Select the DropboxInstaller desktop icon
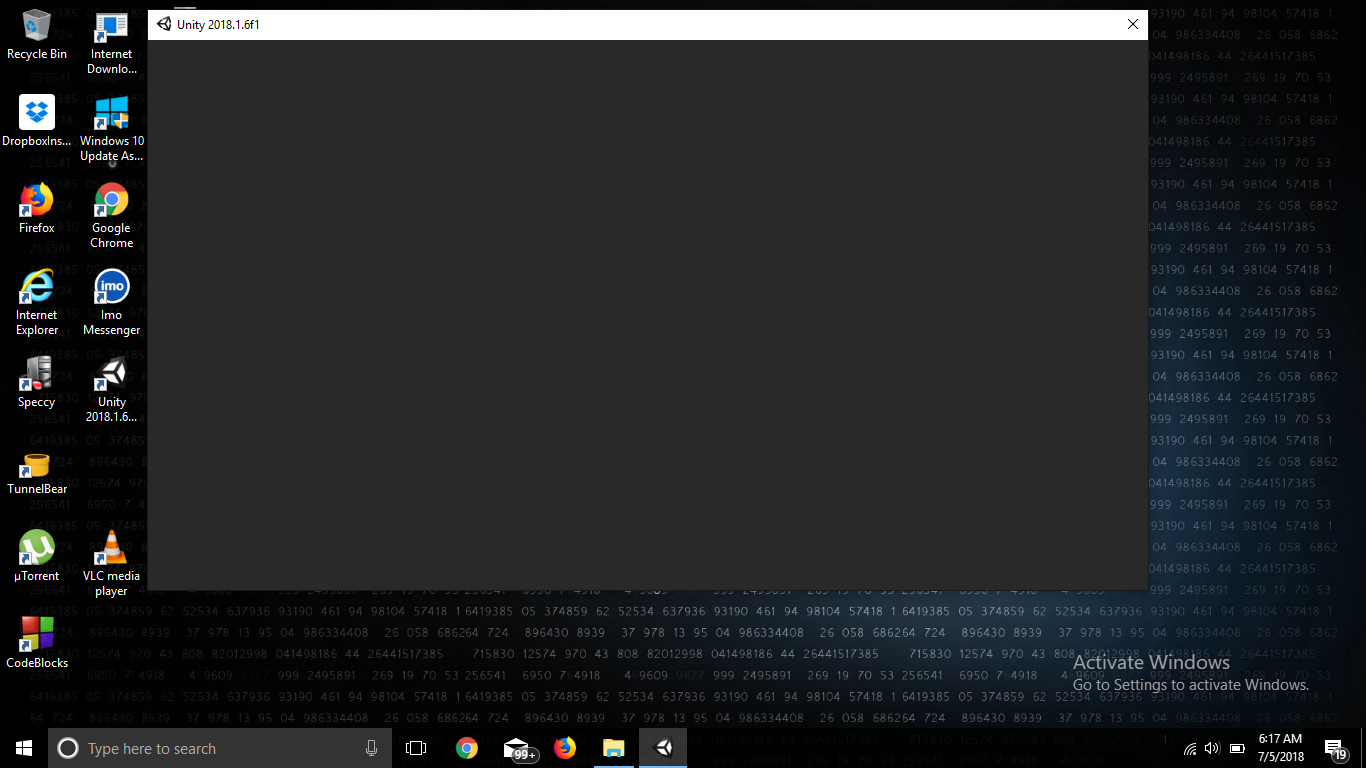The image size is (1366, 768). coord(37,121)
